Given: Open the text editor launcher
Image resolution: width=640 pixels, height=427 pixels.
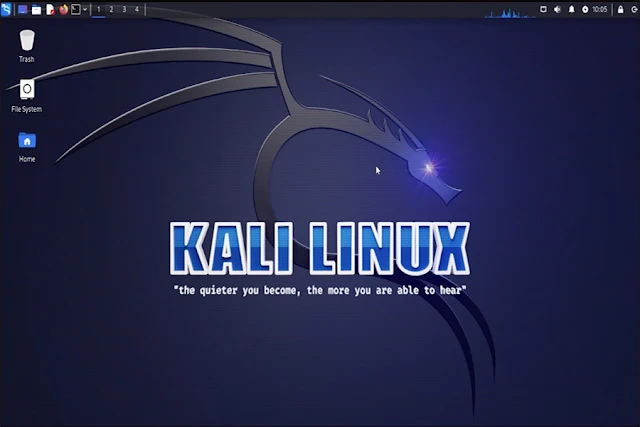Looking at the screenshot, I should click(x=50, y=10).
